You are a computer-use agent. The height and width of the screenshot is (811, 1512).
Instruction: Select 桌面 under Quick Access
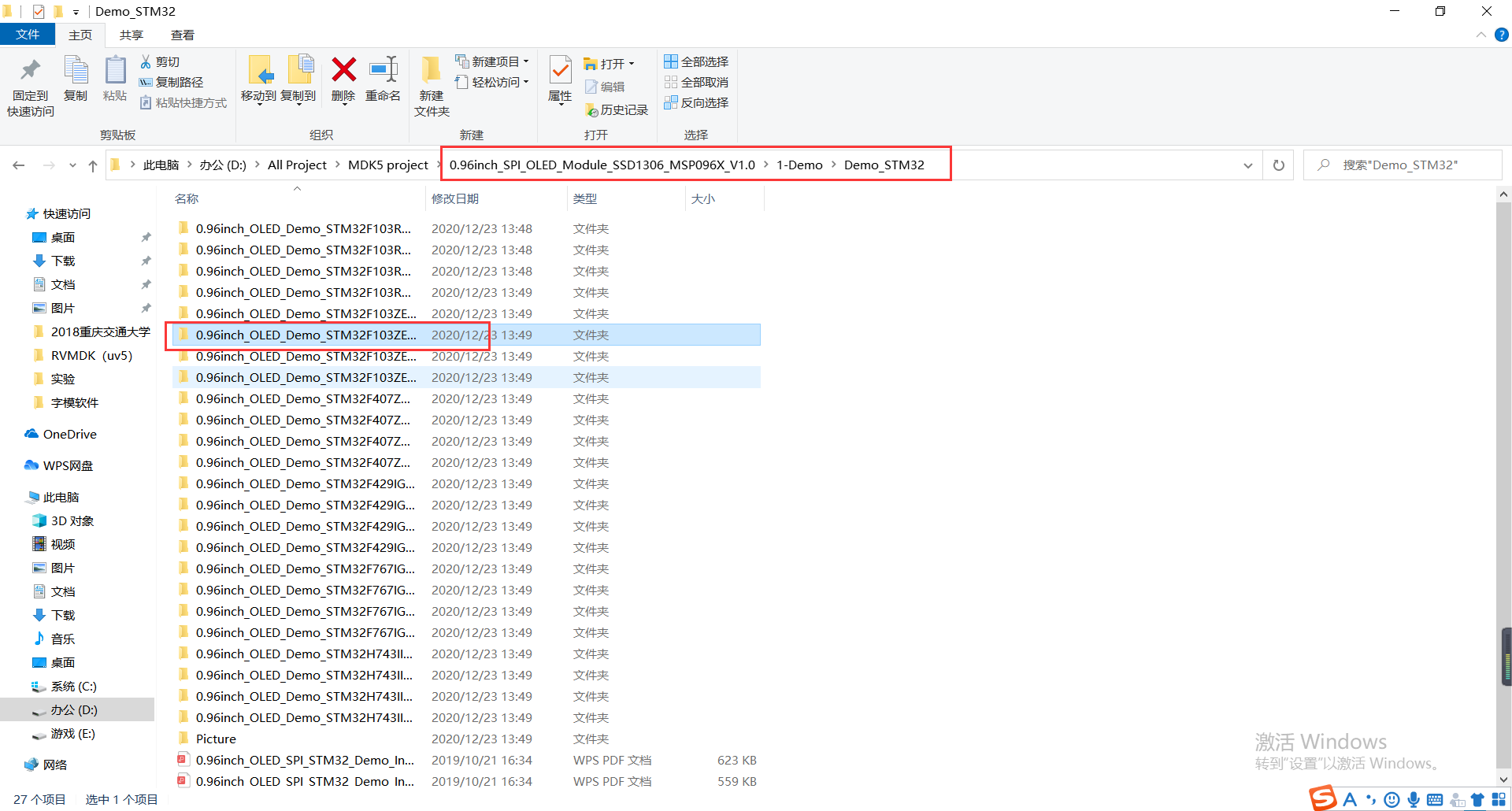(x=63, y=237)
